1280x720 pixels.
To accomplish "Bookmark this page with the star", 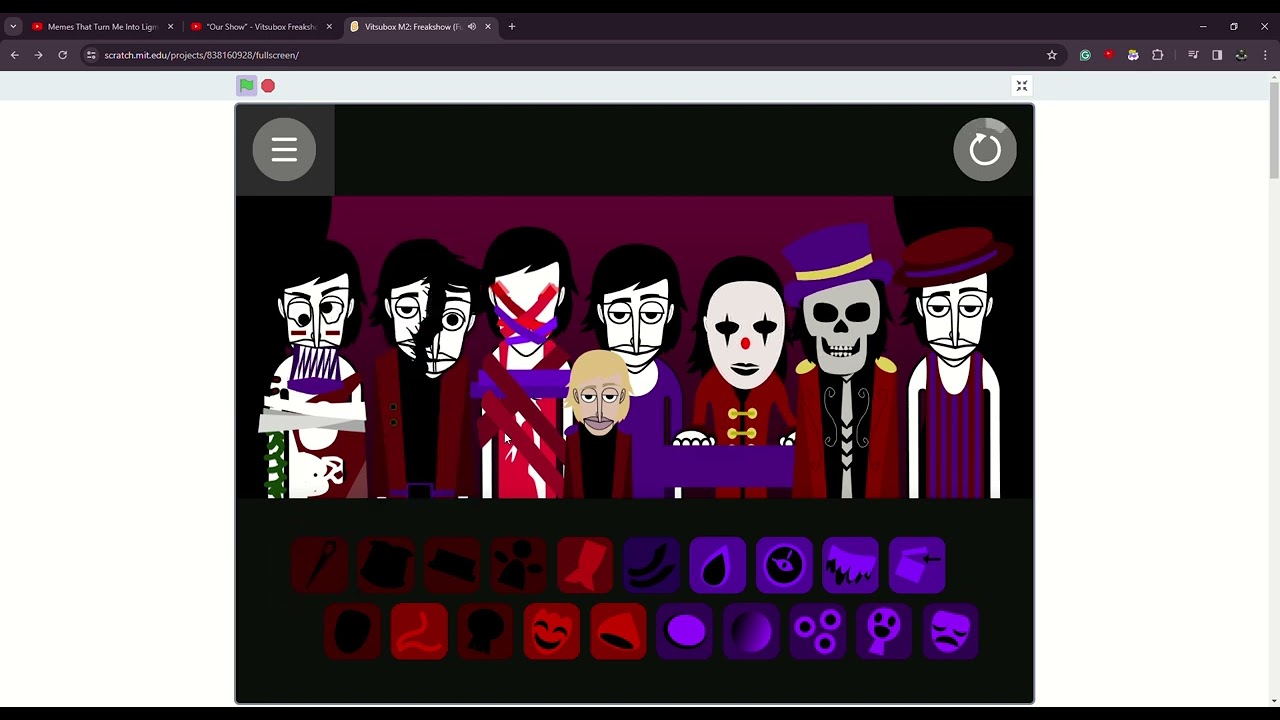I will tap(1052, 55).
